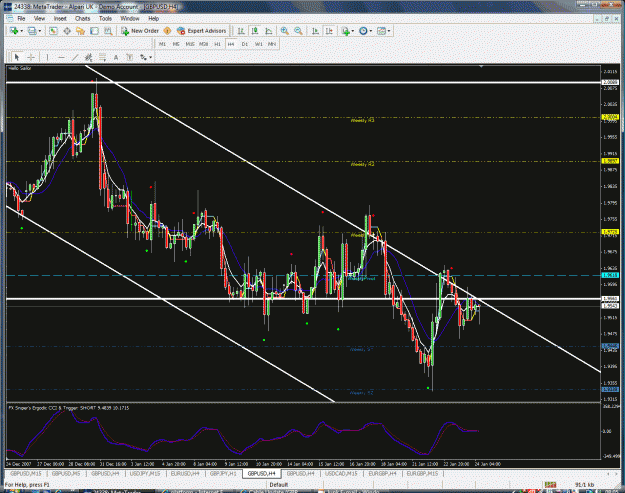Select the M5 timeframe

176,44
